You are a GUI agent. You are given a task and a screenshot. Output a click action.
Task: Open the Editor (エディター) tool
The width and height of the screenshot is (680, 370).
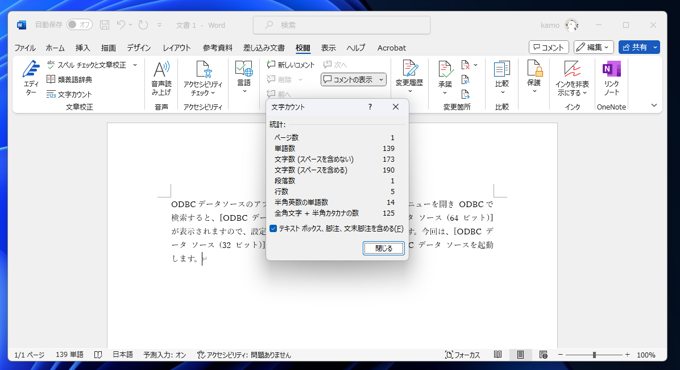(x=31, y=78)
